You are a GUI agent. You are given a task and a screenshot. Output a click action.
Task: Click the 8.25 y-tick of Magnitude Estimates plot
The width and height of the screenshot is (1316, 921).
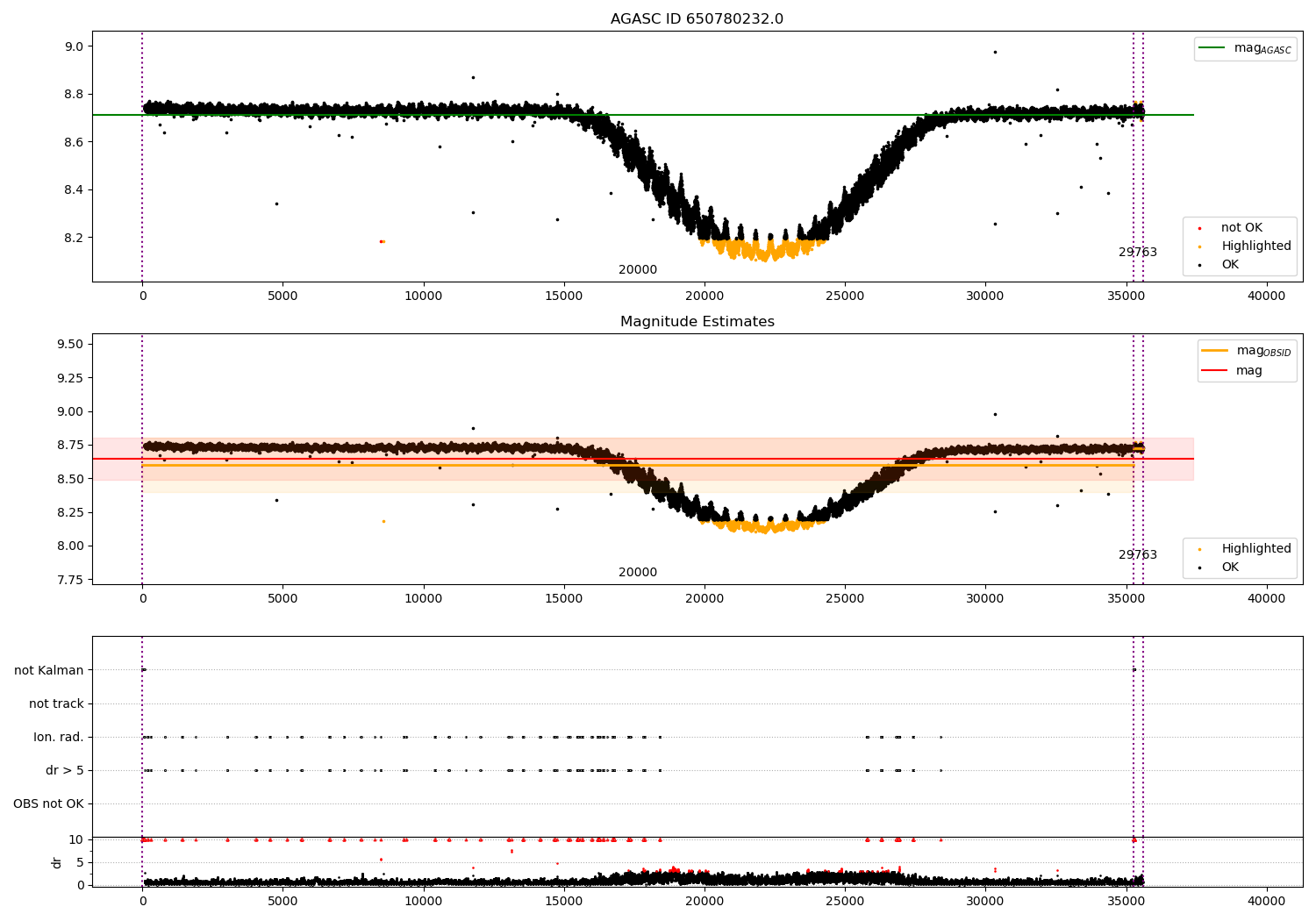[70, 512]
